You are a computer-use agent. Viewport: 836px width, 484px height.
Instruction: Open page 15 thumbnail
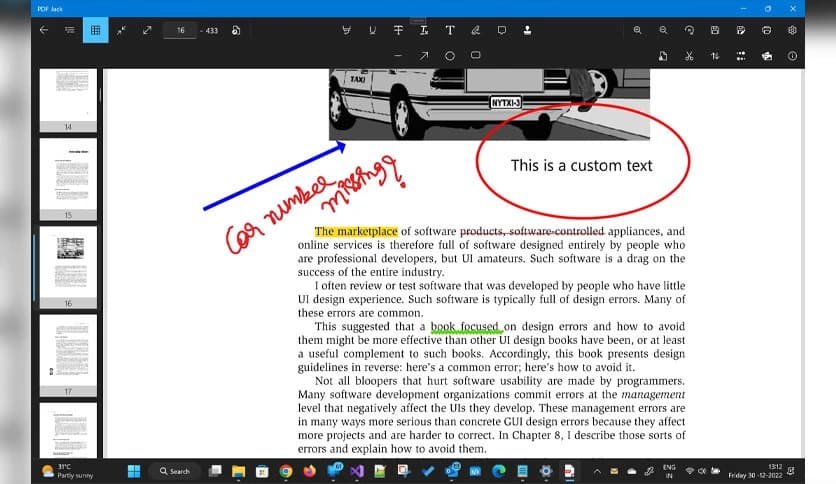[x=68, y=177]
